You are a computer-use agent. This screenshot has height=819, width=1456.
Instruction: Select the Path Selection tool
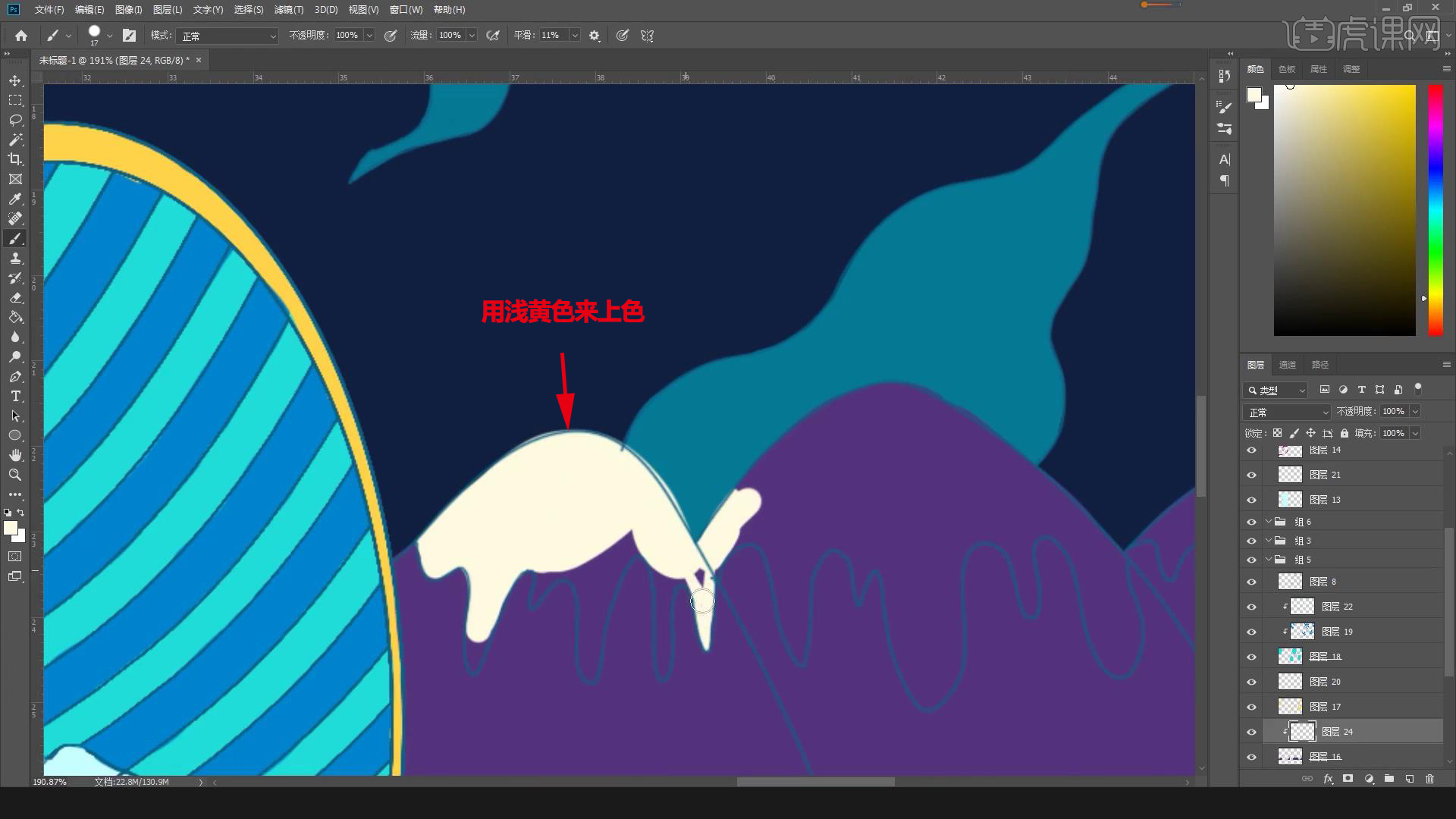point(15,416)
